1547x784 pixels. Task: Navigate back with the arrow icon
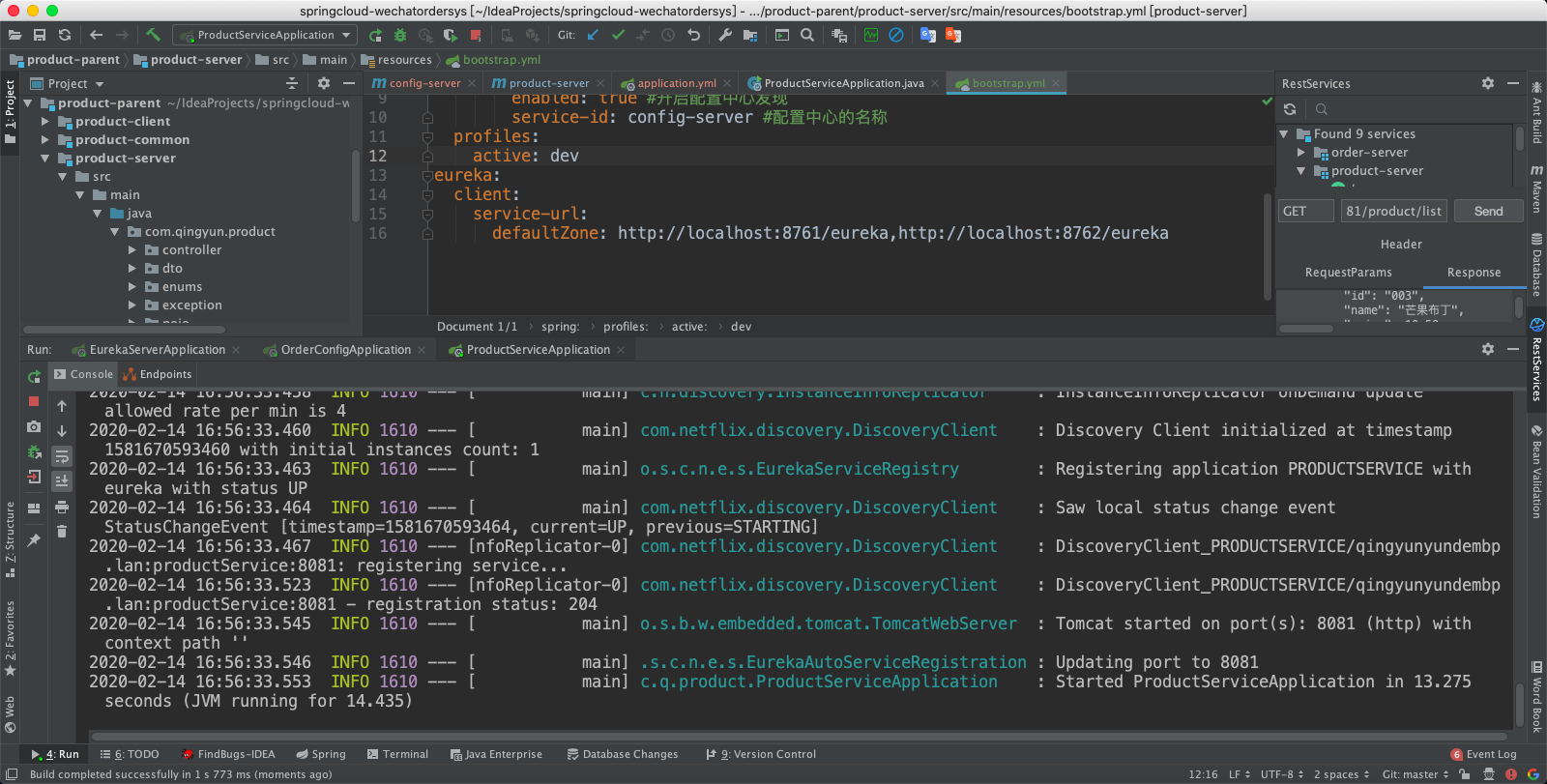pos(96,35)
